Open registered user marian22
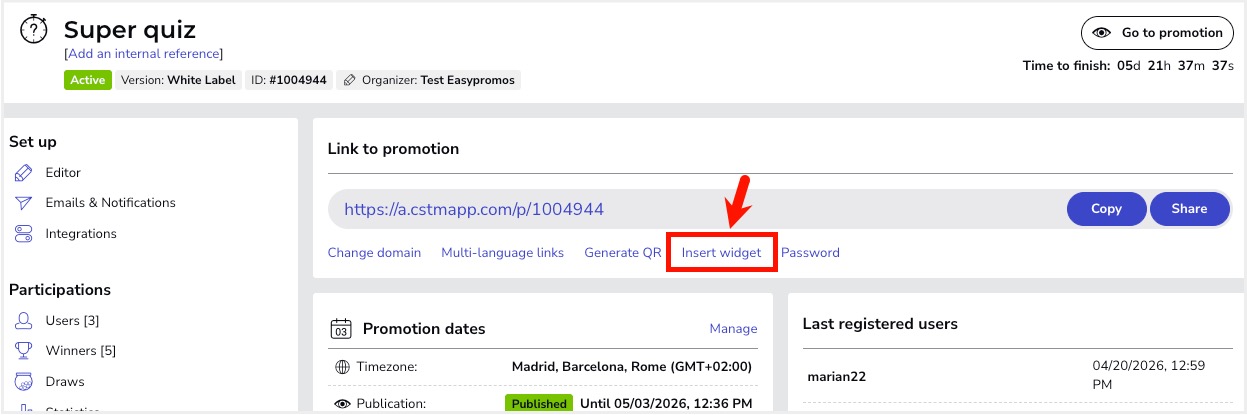This screenshot has width=1247, height=415. pyautogui.click(x=837, y=377)
